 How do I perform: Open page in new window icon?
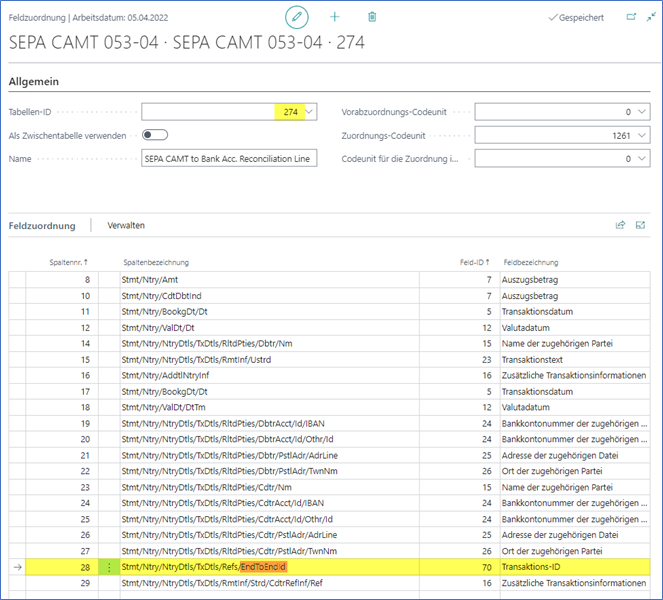pyautogui.click(x=631, y=17)
